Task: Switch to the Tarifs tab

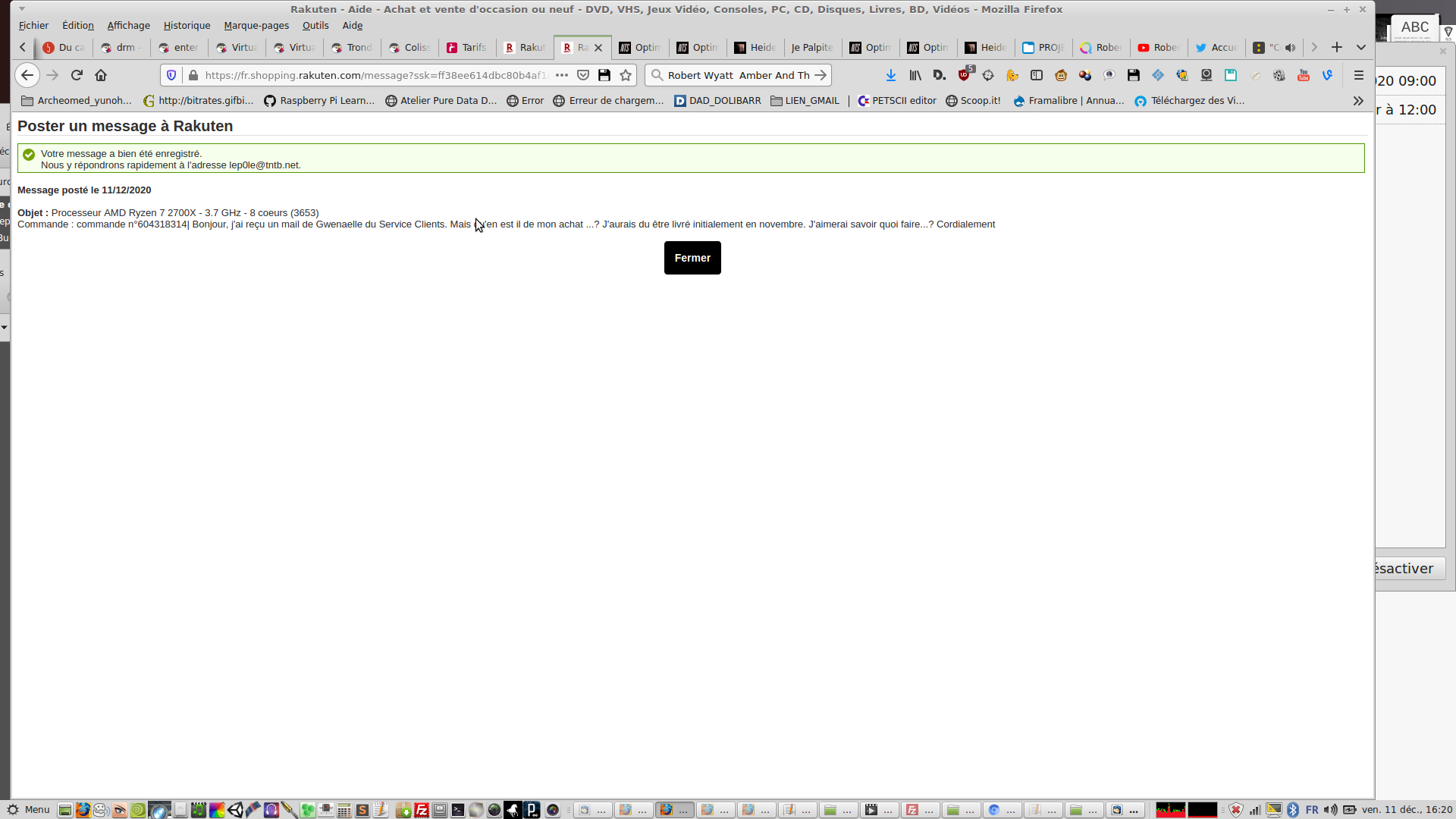Action: coord(467,47)
